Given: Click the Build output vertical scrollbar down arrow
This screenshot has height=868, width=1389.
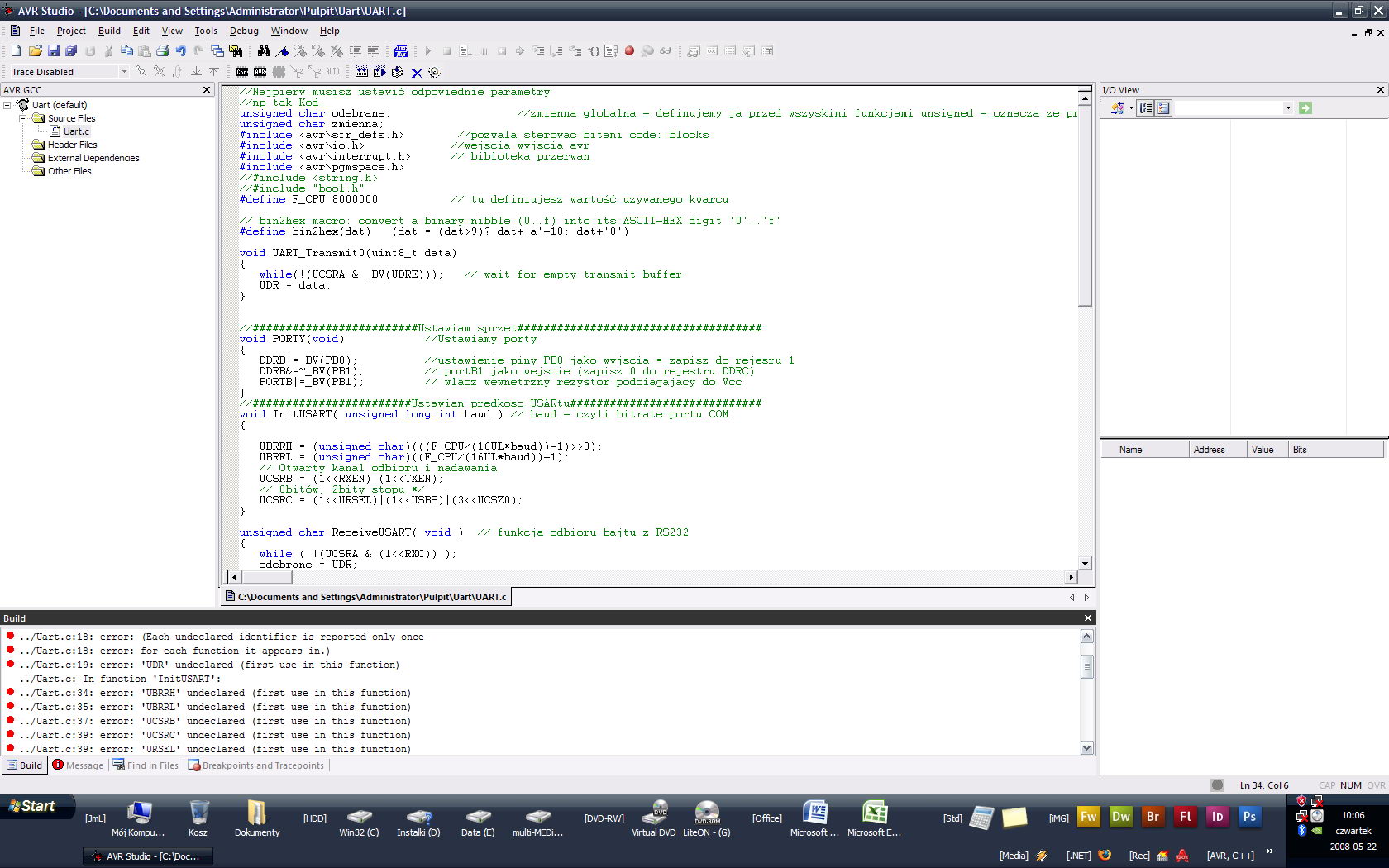Looking at the screenshot, I should coord(1087,747).
